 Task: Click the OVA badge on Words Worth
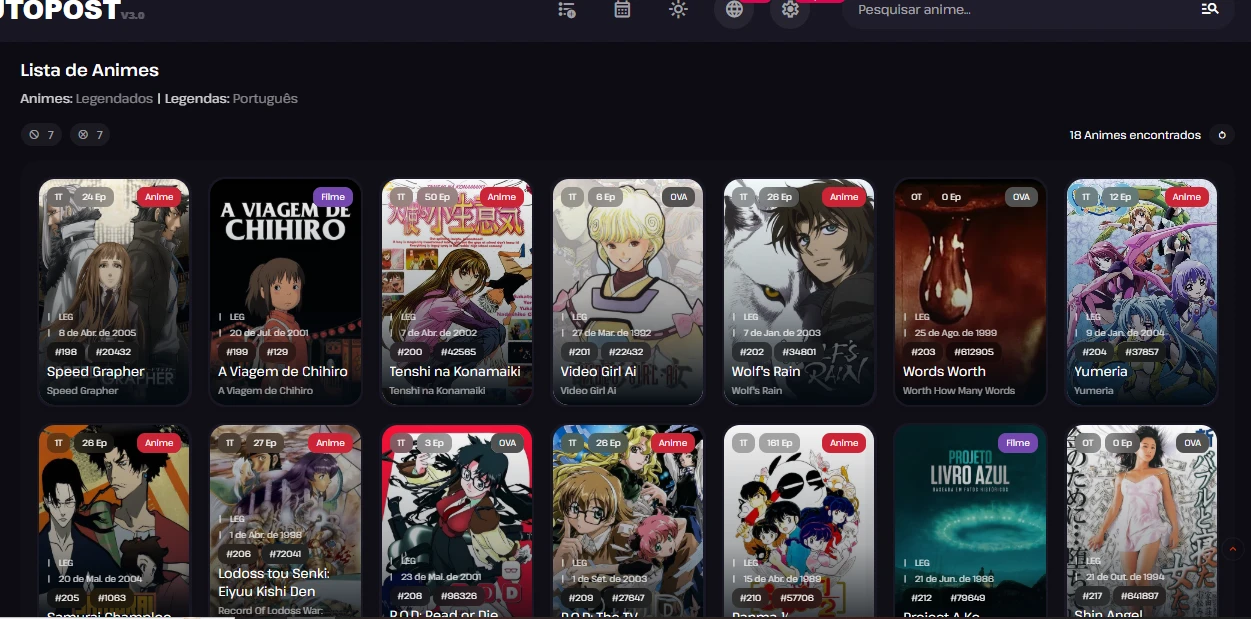pyautogui.click(x=1020, y=197)
